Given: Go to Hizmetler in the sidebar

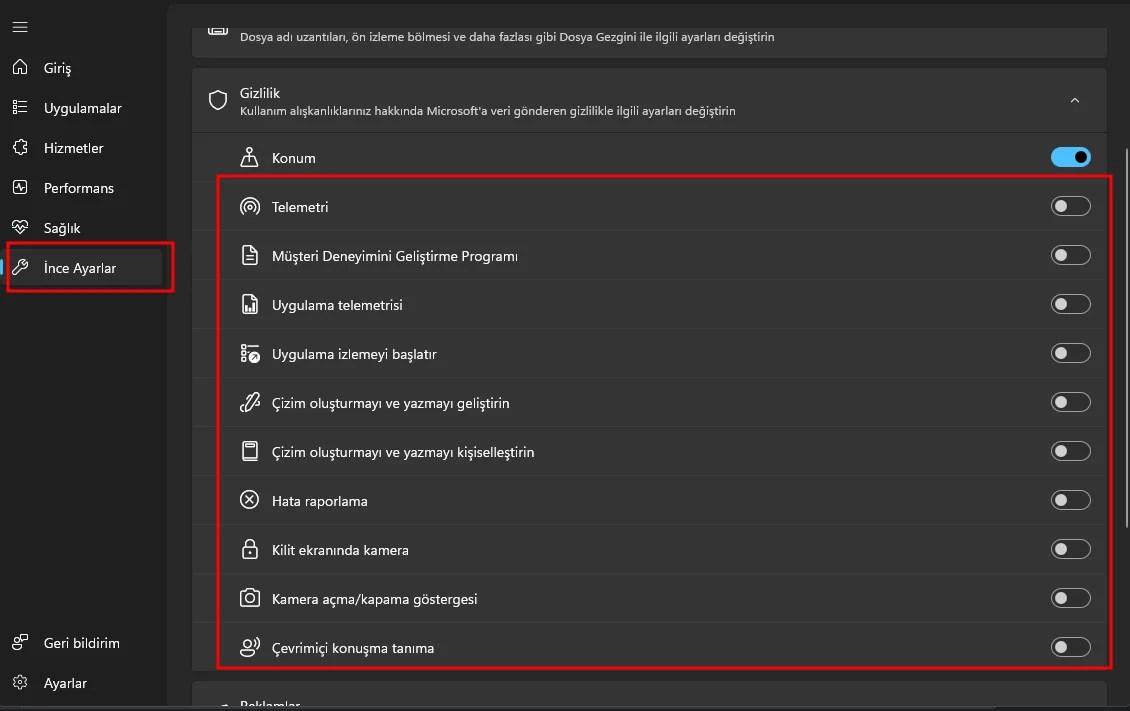Looking at the screenshot, I should tap(74, 148).
